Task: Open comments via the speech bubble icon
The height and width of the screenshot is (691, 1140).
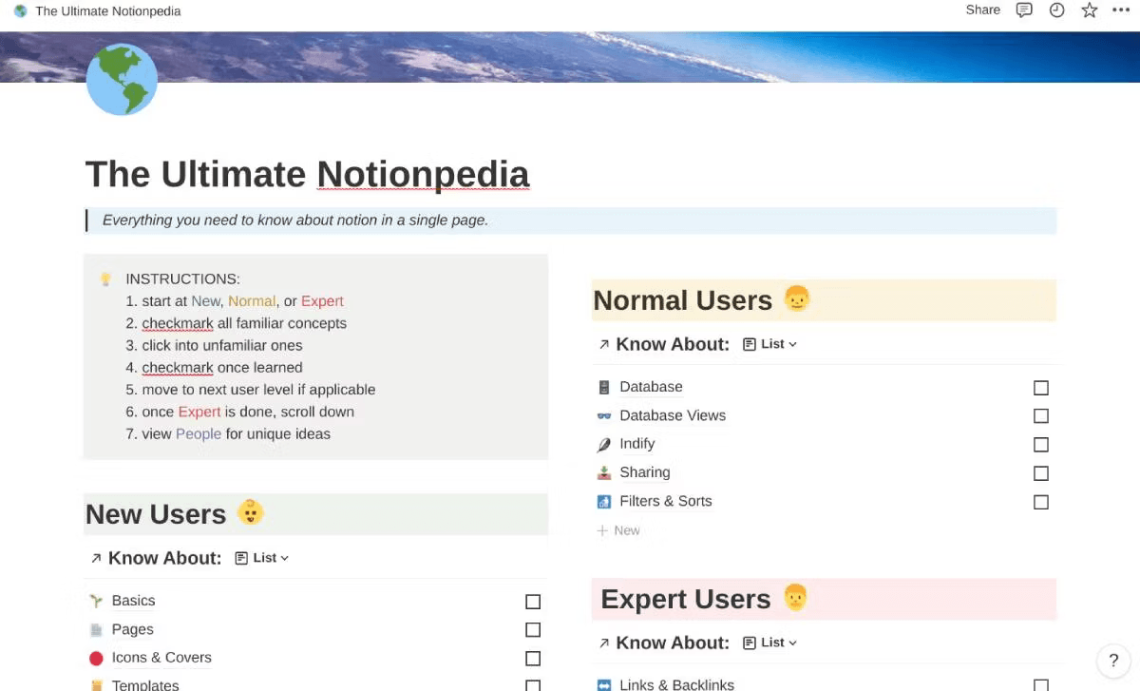Action: (1023, 10)
